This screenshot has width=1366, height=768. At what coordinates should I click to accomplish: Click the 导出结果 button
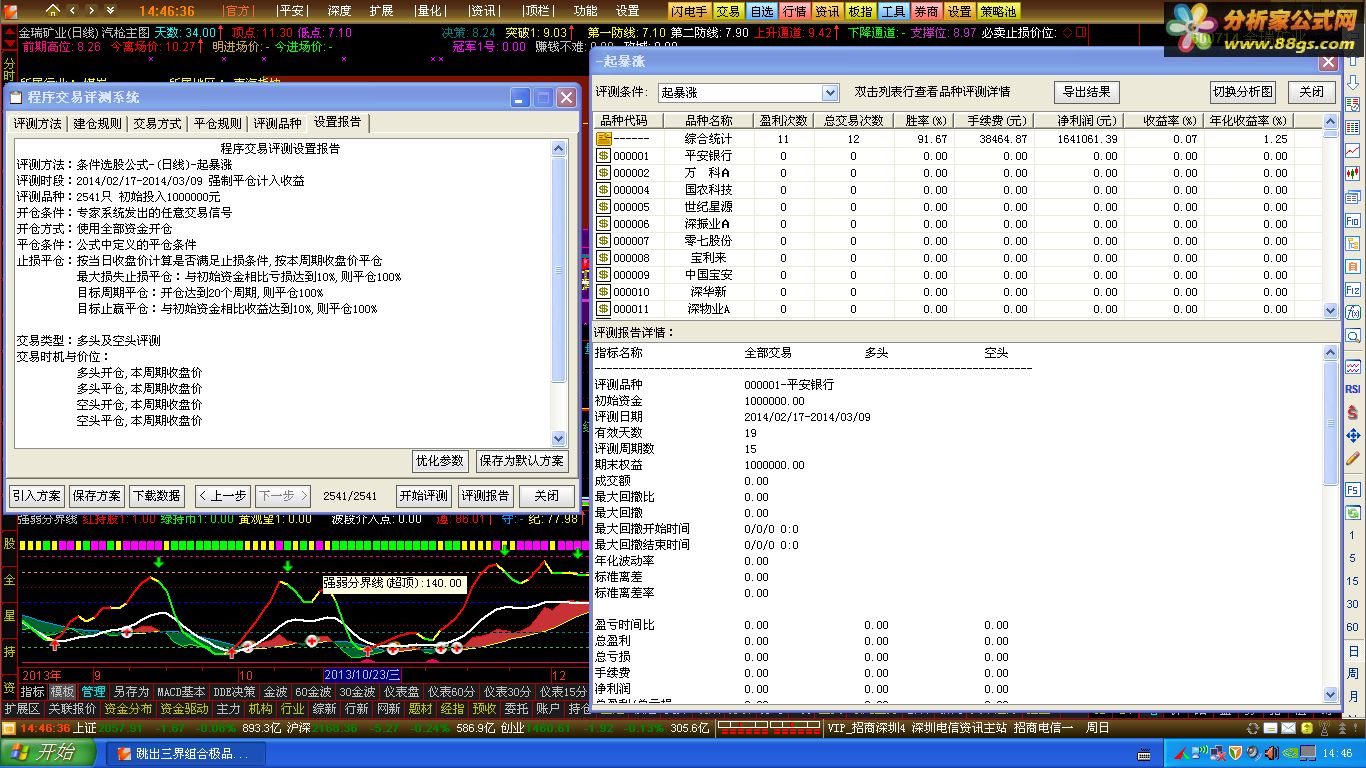[x=1086, y=92]
